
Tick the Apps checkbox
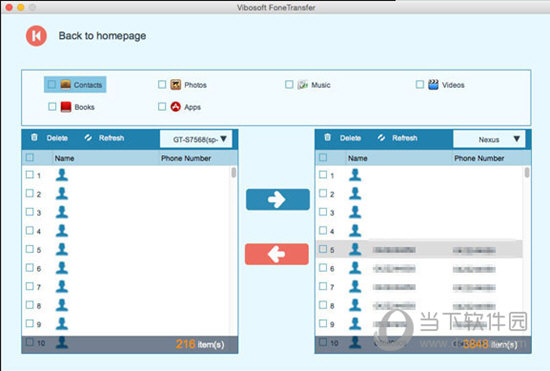click(162, 107)
